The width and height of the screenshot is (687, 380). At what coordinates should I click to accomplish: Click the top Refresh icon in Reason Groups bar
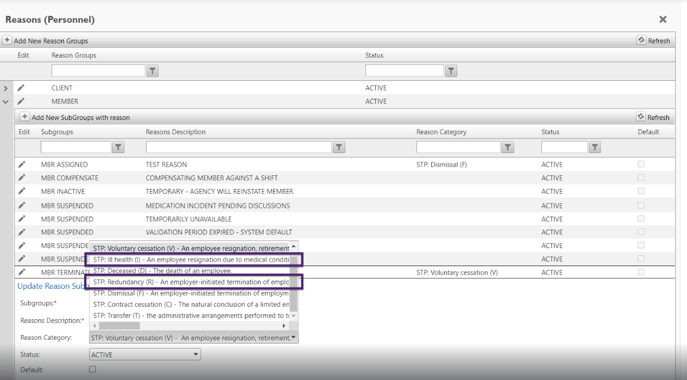click(x=641, y=40)
